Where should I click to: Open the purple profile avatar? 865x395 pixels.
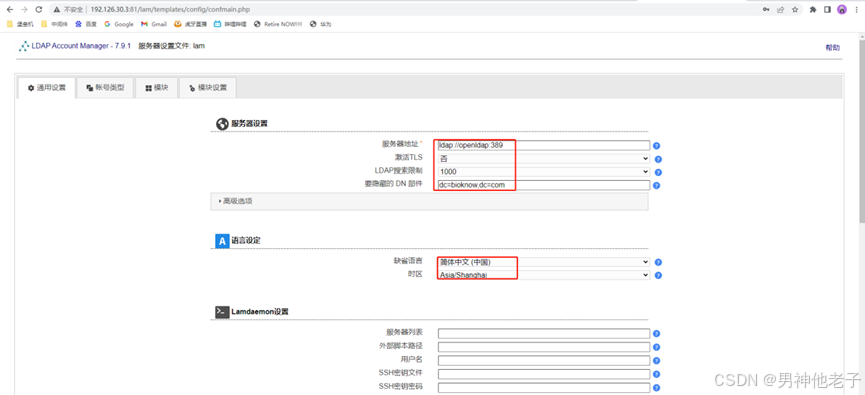pyautogui.click(x=842, y=9)
